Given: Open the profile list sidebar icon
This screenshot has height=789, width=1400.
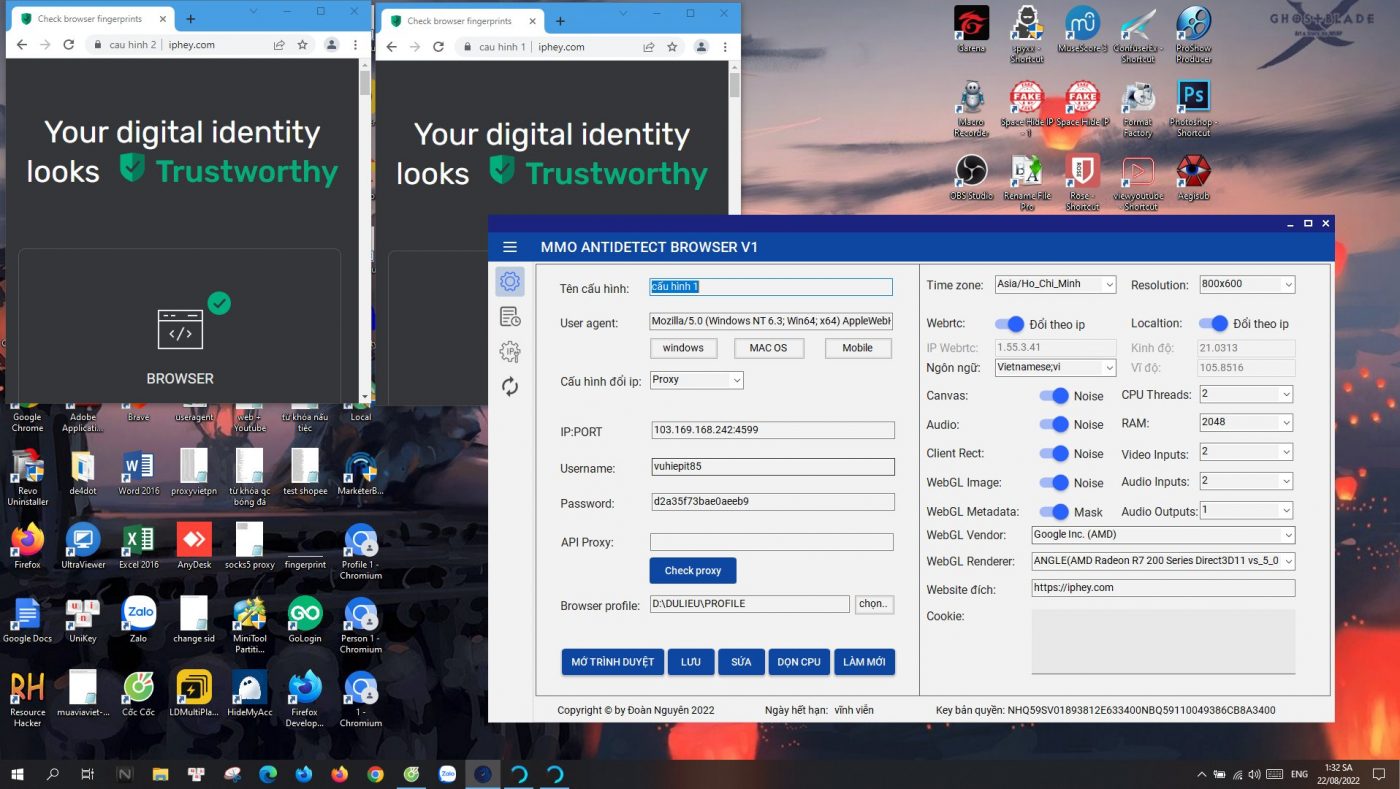Looking at the screenshot, I should [510, 316].
